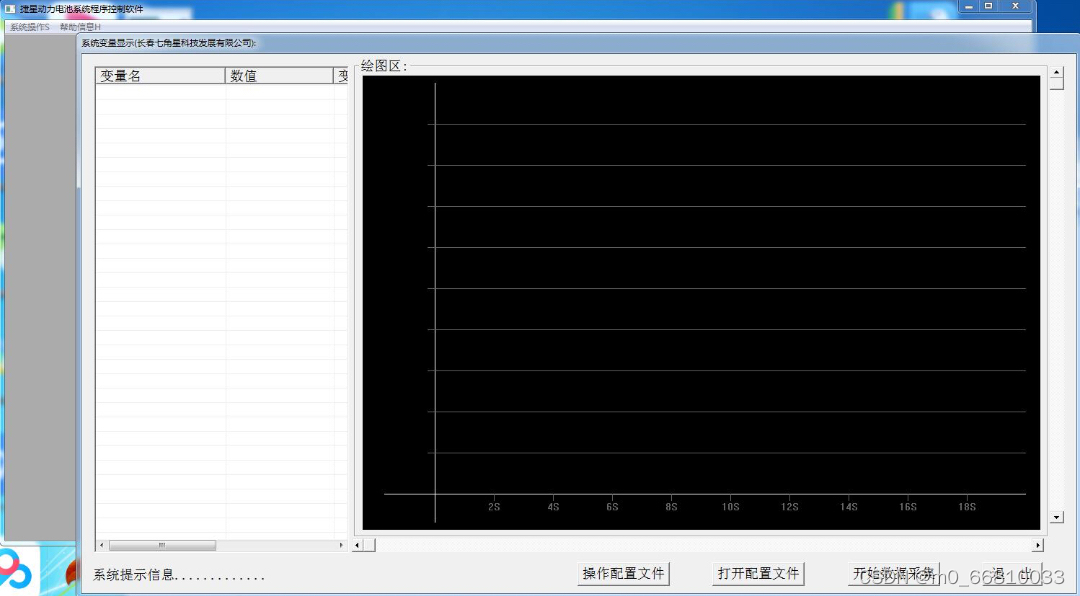Click the plot area's vertical scroll down arrow
1080x596 pixels.
(1057, 517)
